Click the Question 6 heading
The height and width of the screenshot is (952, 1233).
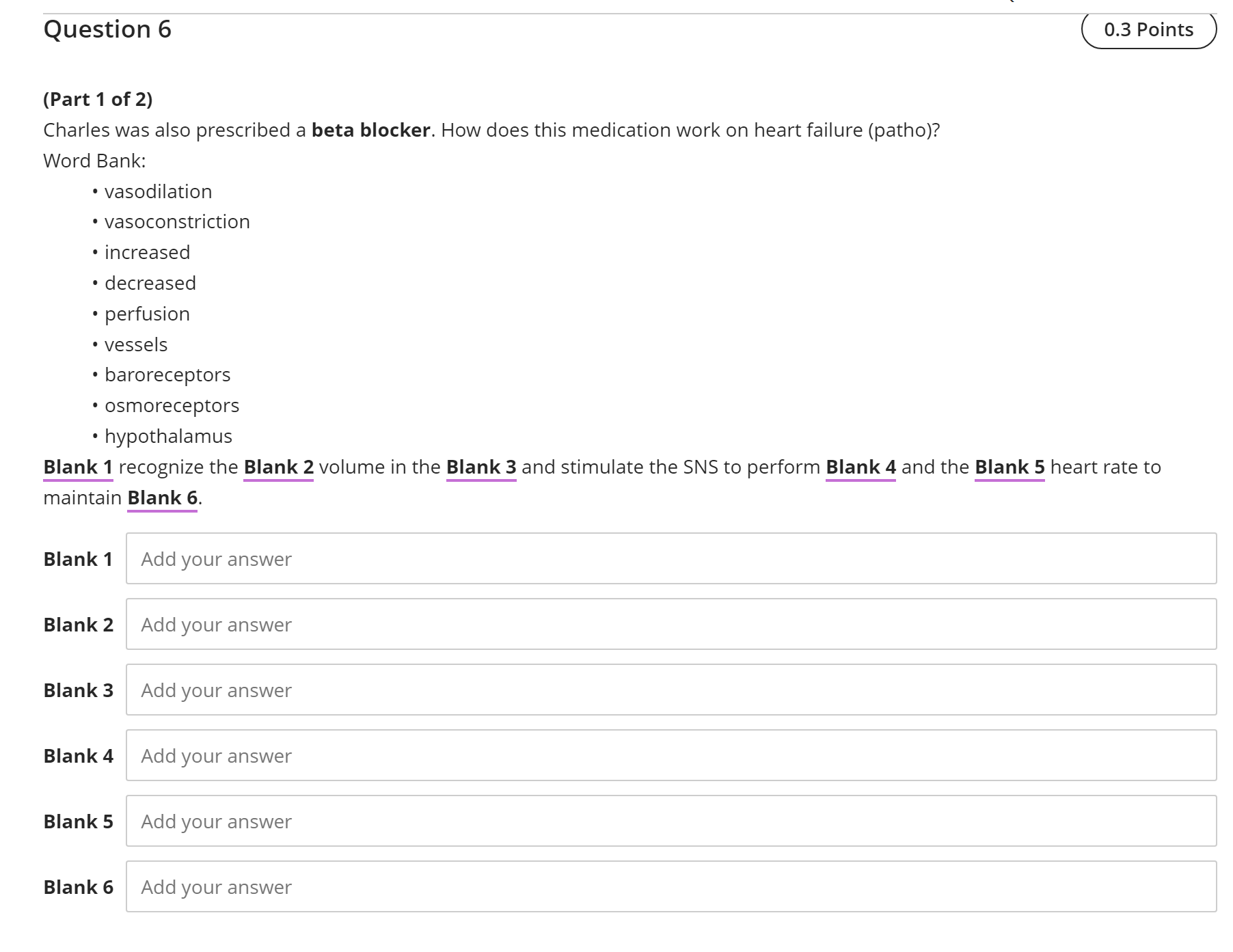tap(107, 29)
